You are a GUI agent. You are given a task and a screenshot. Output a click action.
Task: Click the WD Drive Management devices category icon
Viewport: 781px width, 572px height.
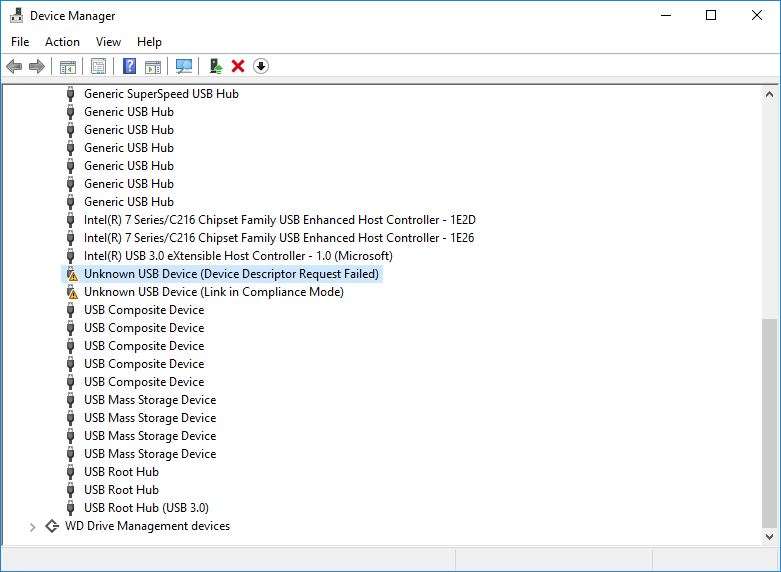pos(52,526)
